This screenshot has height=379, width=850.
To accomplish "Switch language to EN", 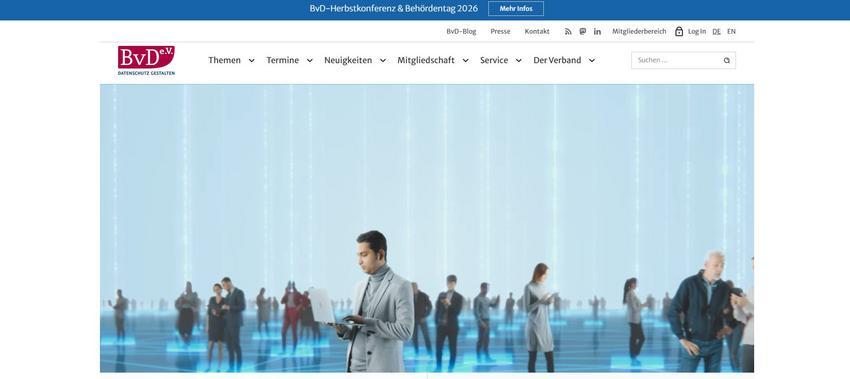I will [731, 31].
